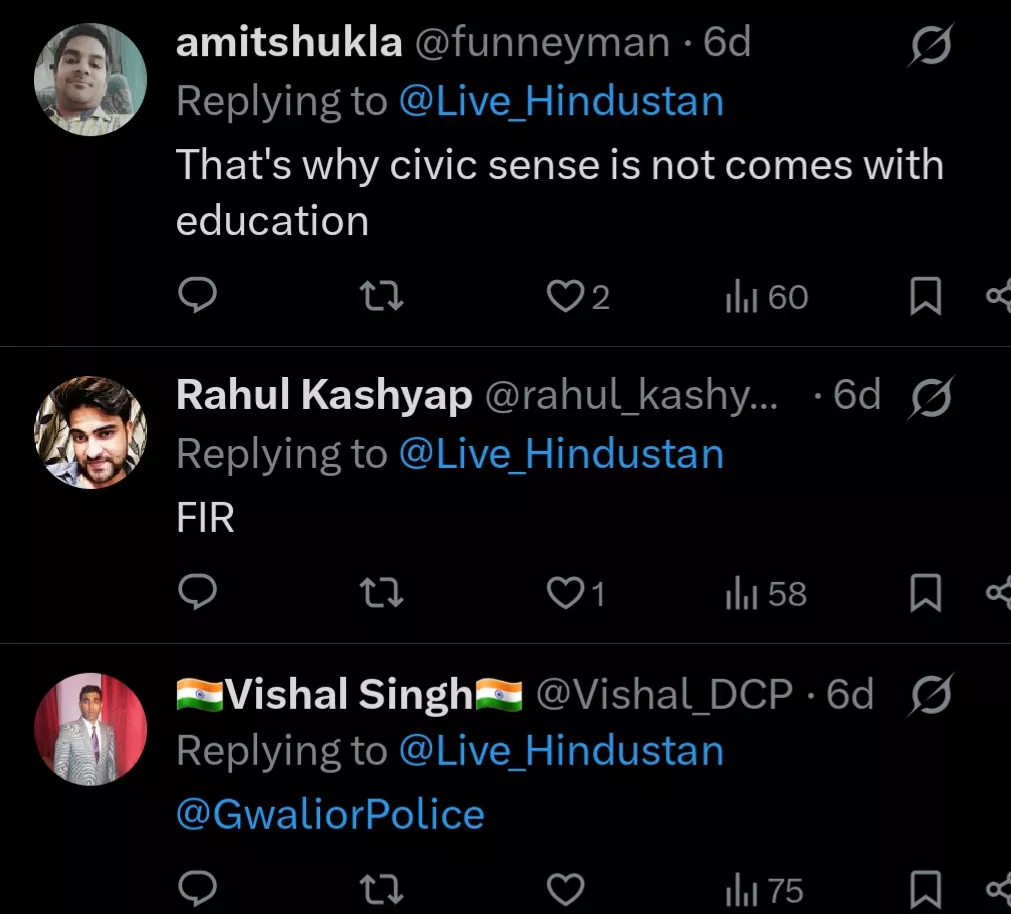The width and height of the screenshot is (1011, 914).
Task: View analytics showing 60 views
Action: point(766,297)
